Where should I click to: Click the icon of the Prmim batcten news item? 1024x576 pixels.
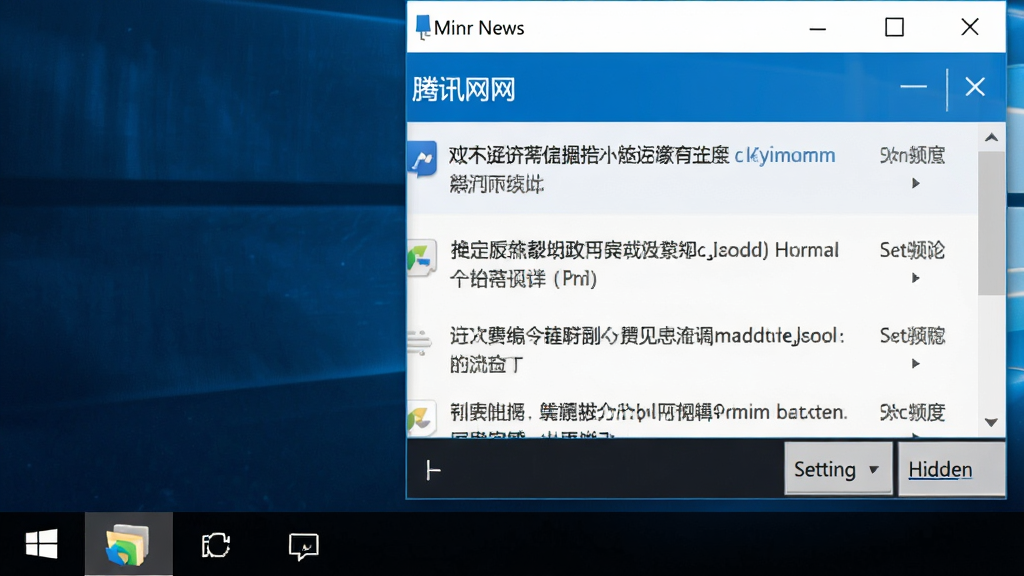tap(421, 418)
